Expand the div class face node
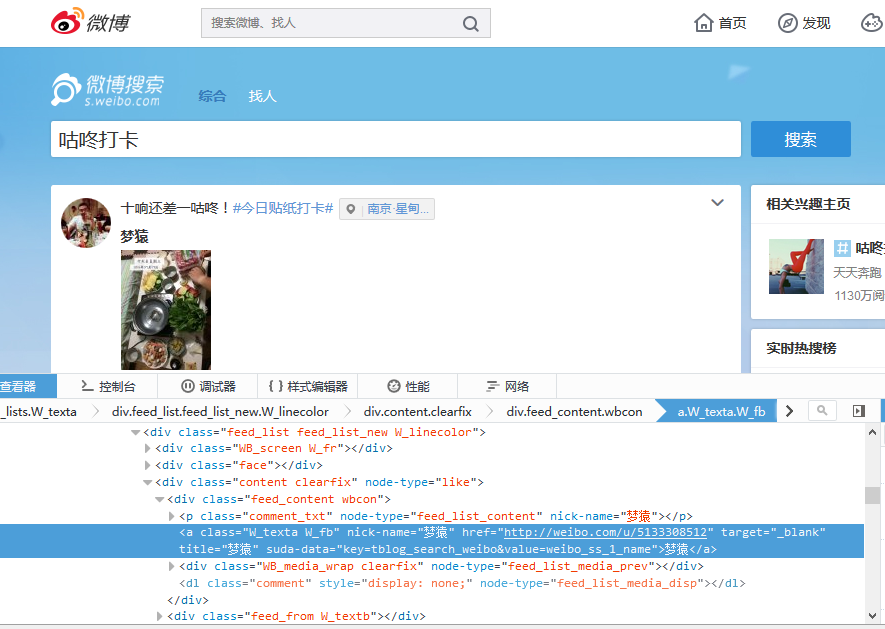Viewport: 885px width, 629px height. pos(147,465)
